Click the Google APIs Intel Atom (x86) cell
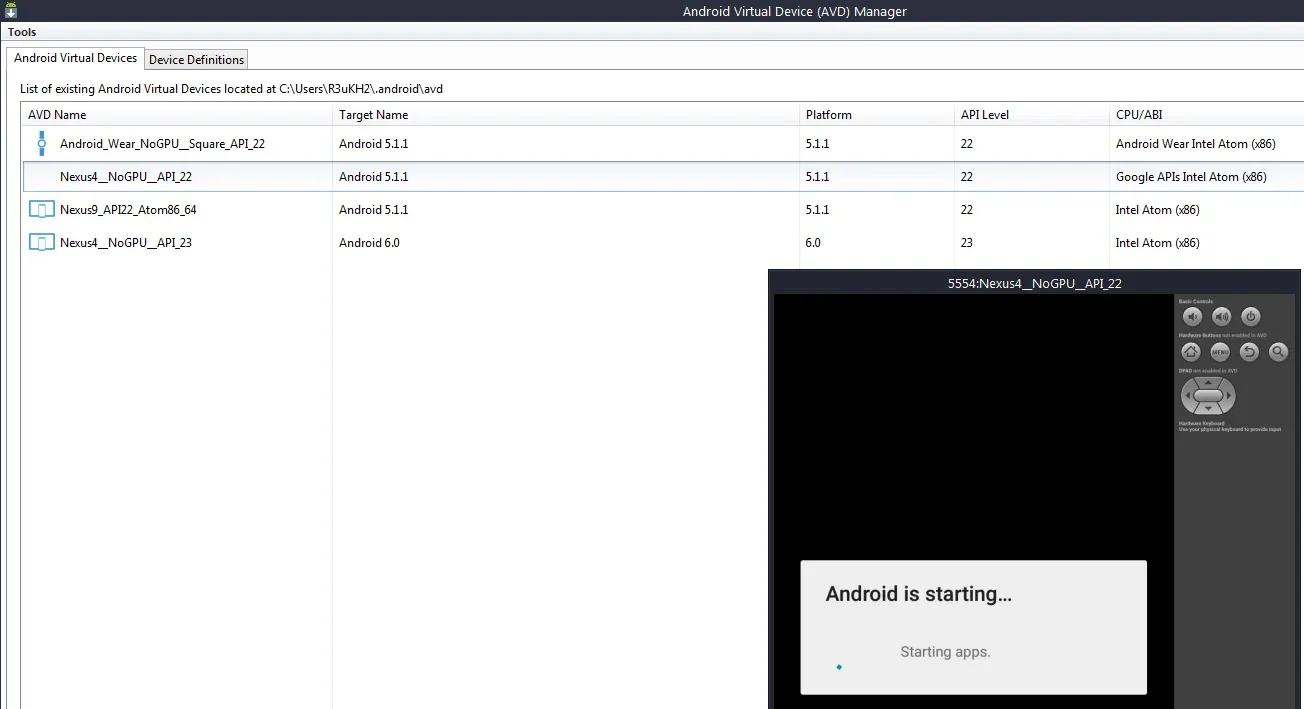Screen dimensions: 1304x709 point(1191,177)
